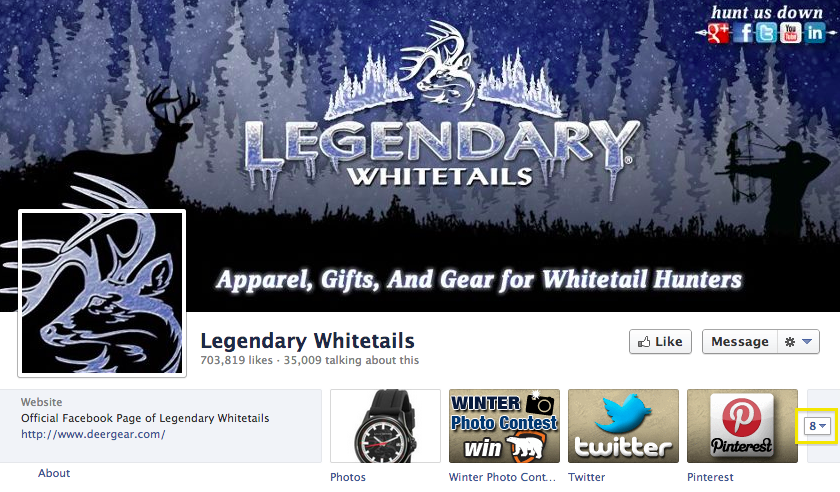Click the Facebook icon in cover banner
This screenshot has height=492, width=840.
[x=742, y=33]
